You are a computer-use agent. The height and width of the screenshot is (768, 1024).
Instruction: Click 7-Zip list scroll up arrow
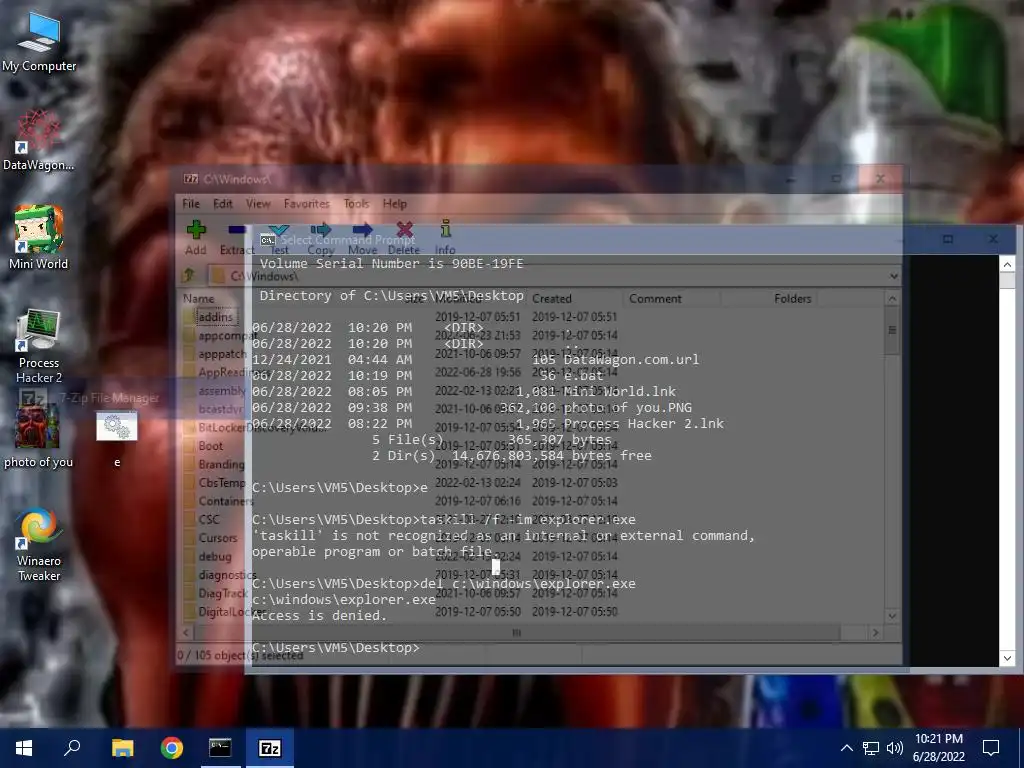(892, 298)
